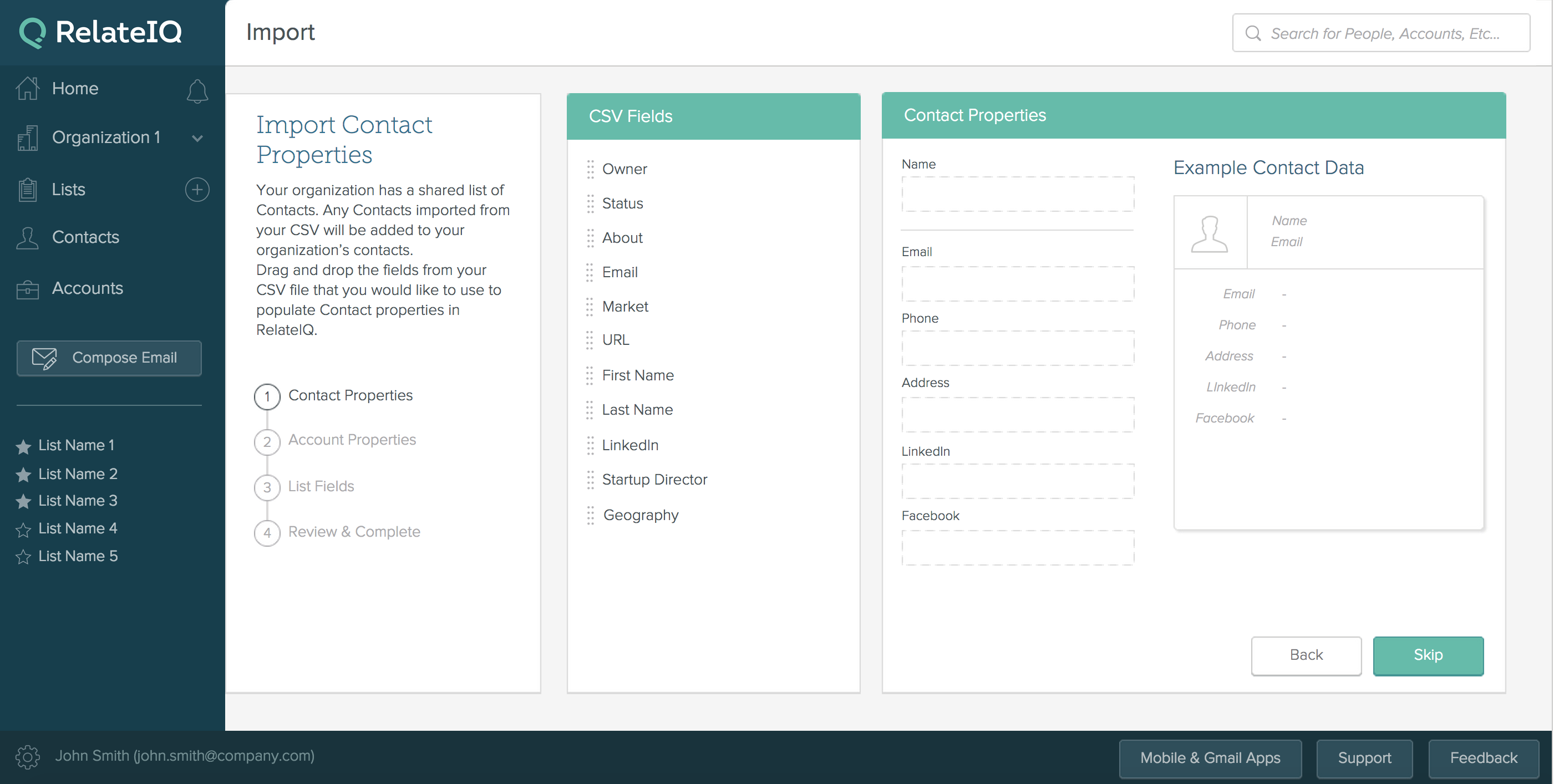Open List Name 1
This screenshot has width=1554, height=784.
[x=77, y=445]
